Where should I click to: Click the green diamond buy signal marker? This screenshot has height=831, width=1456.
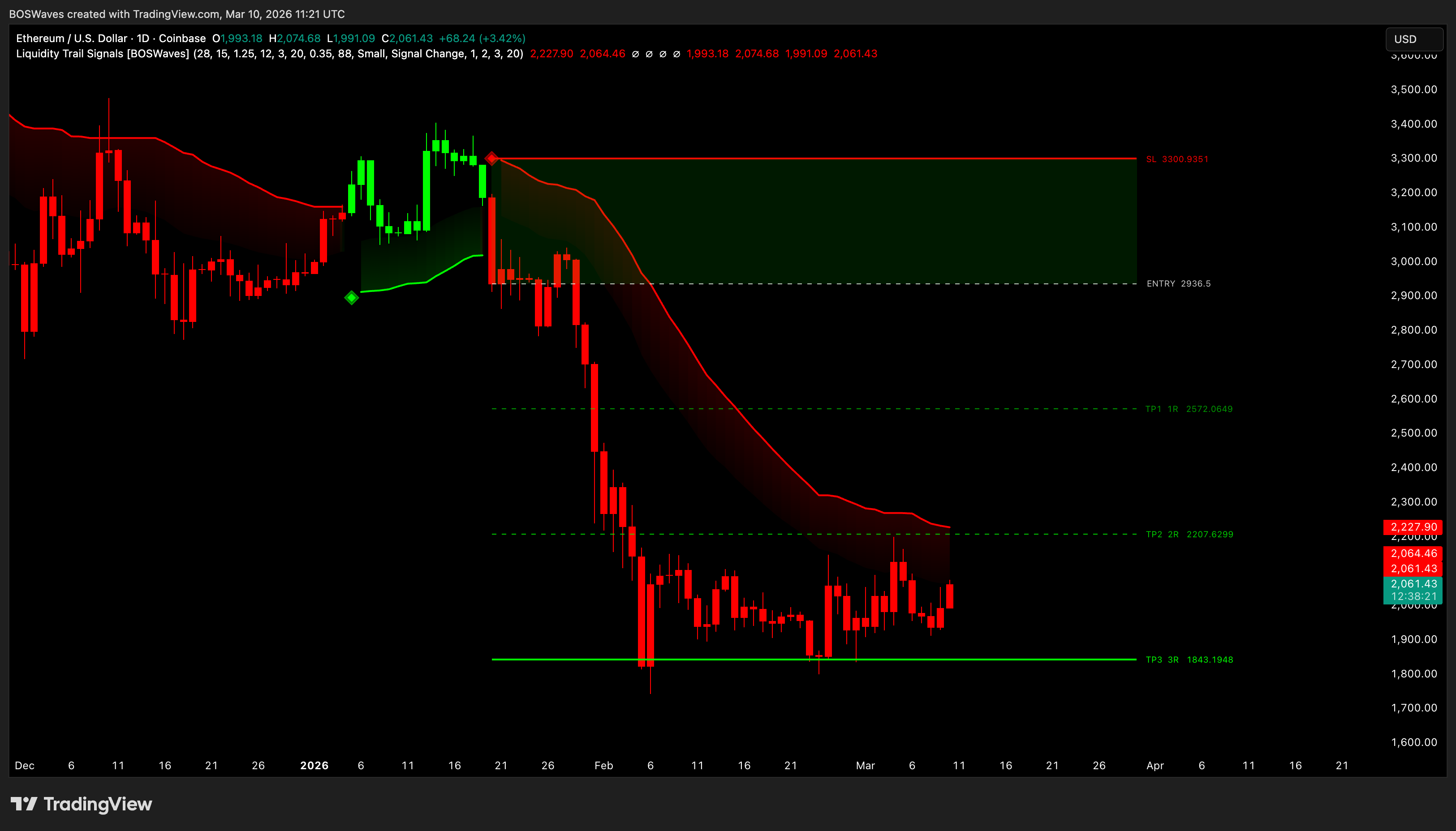[352, 297]
